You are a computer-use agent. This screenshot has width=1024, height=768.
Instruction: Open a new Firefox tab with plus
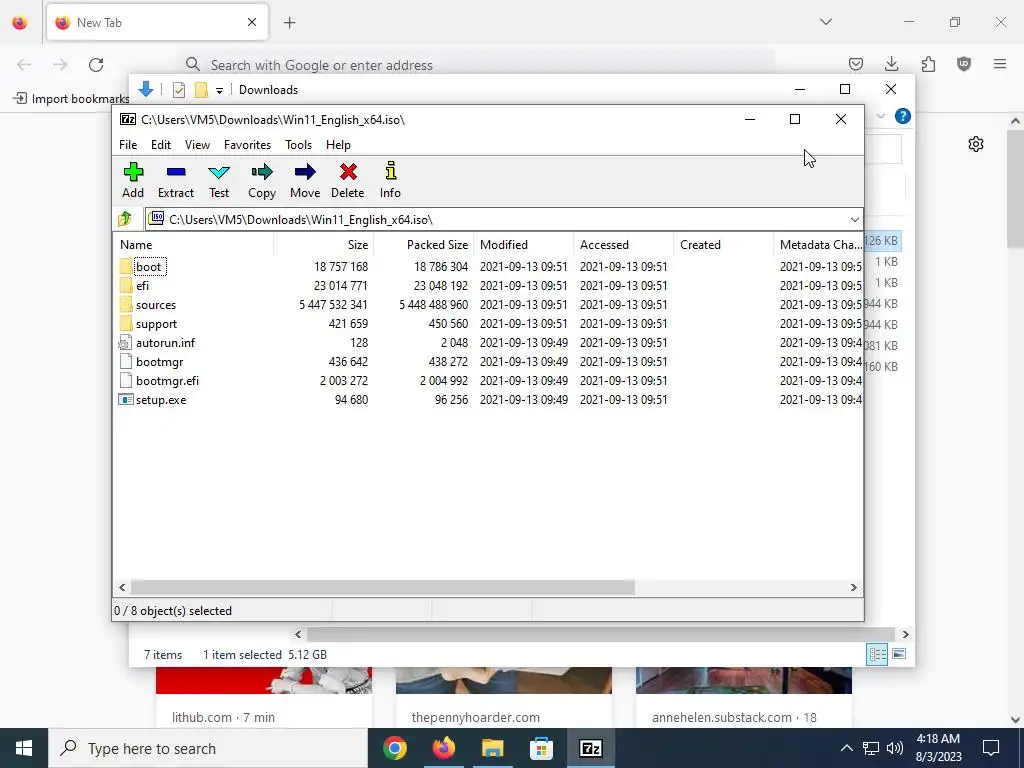point(290,23)
